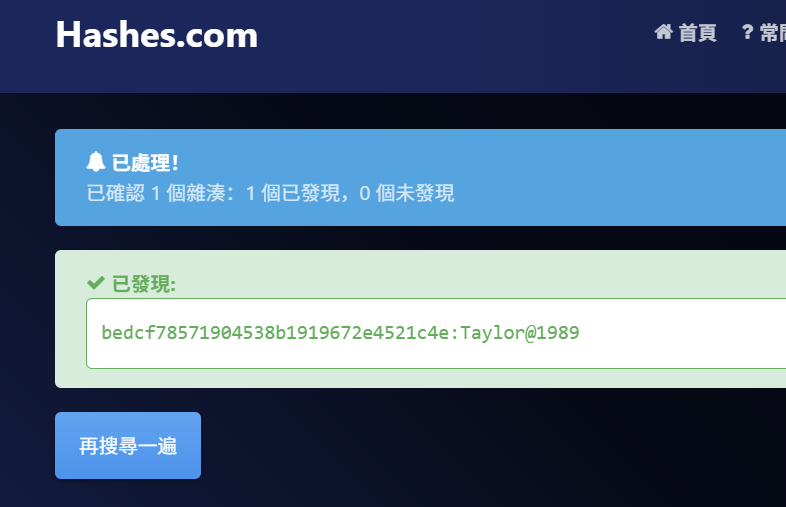786x507 pixels.
Task: Open the 常問 menu item
Action: tap(772, 33)
